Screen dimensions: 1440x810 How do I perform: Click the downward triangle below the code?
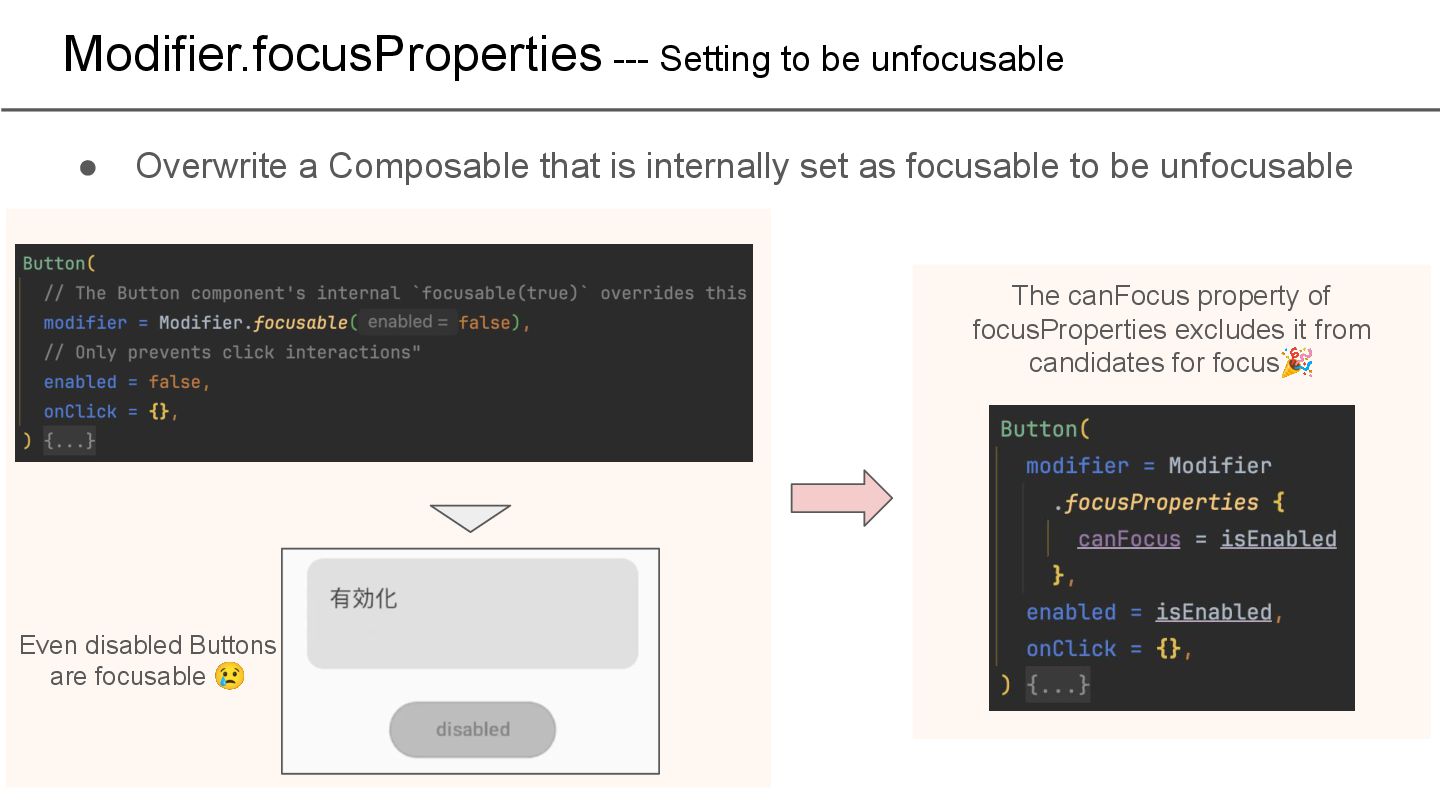tap(470, 518)
